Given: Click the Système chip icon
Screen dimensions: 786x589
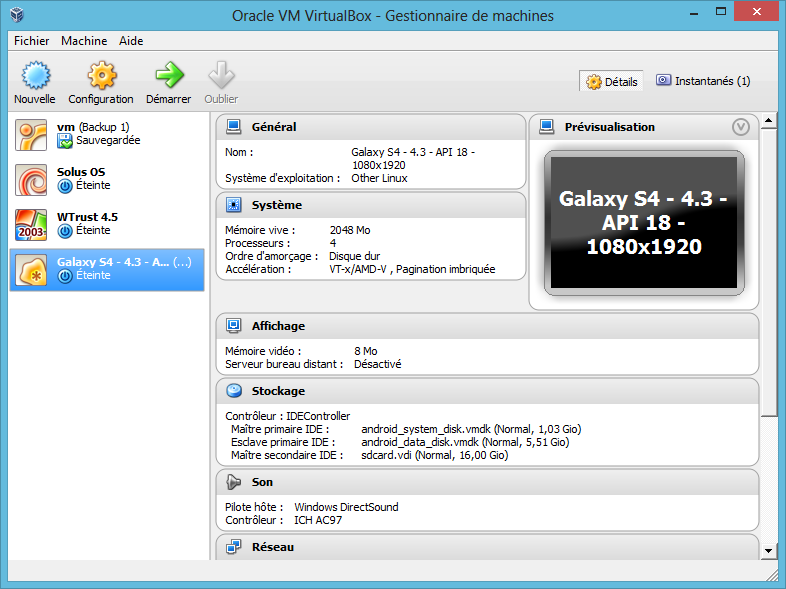Looking at the screenshot, I should point(233,205).
